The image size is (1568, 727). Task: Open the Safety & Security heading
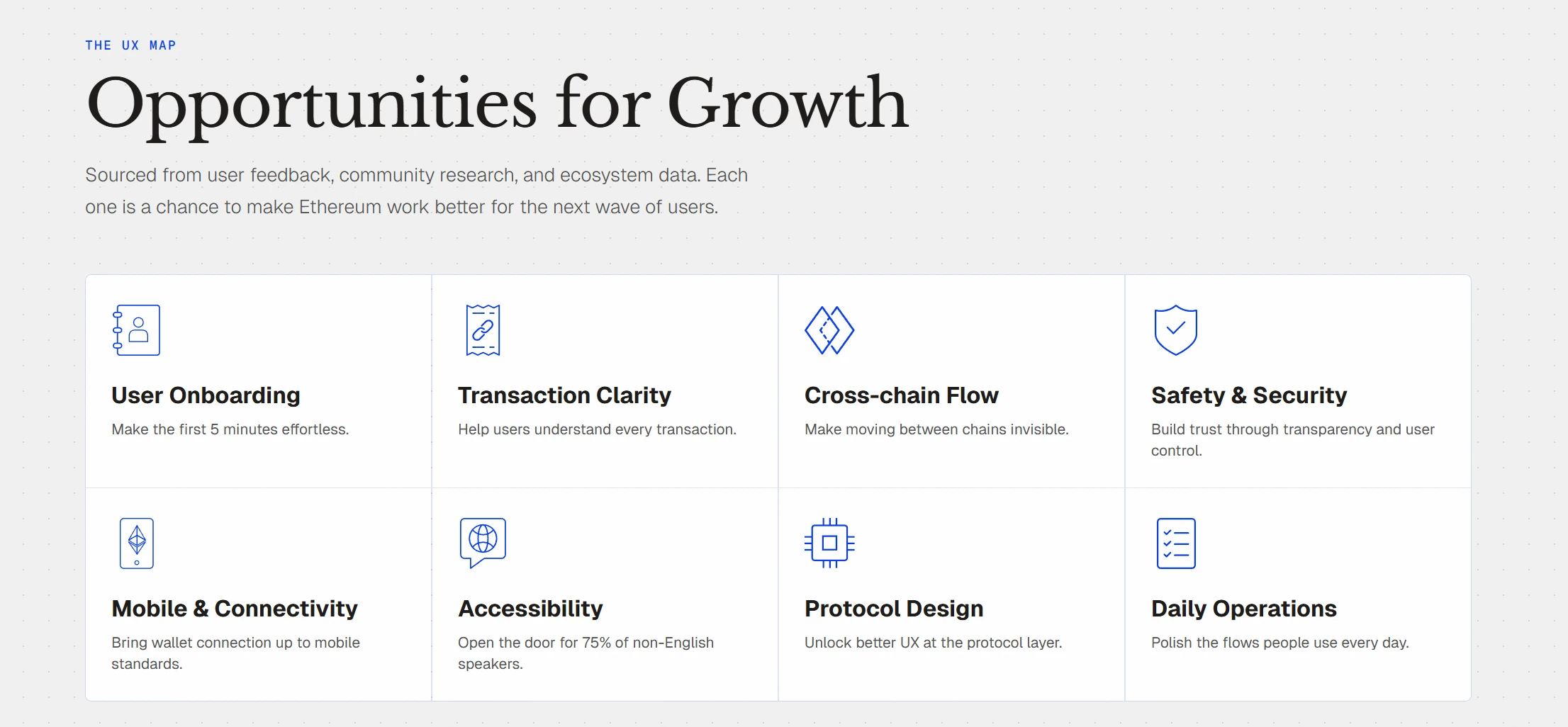pos(1249,395)
